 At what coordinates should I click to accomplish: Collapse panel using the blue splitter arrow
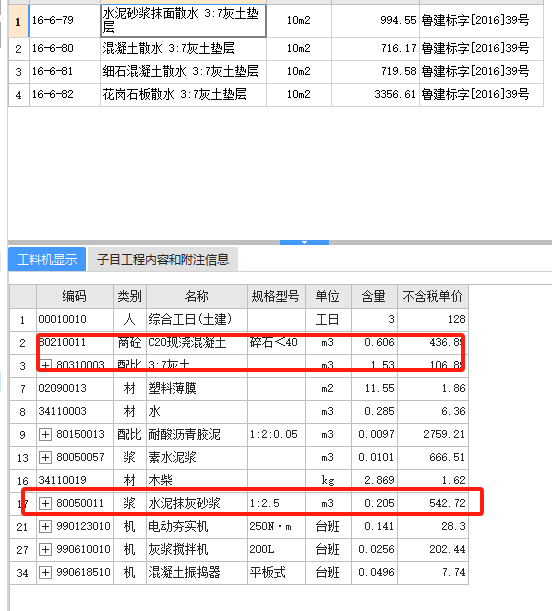click(x=304, y=242)
